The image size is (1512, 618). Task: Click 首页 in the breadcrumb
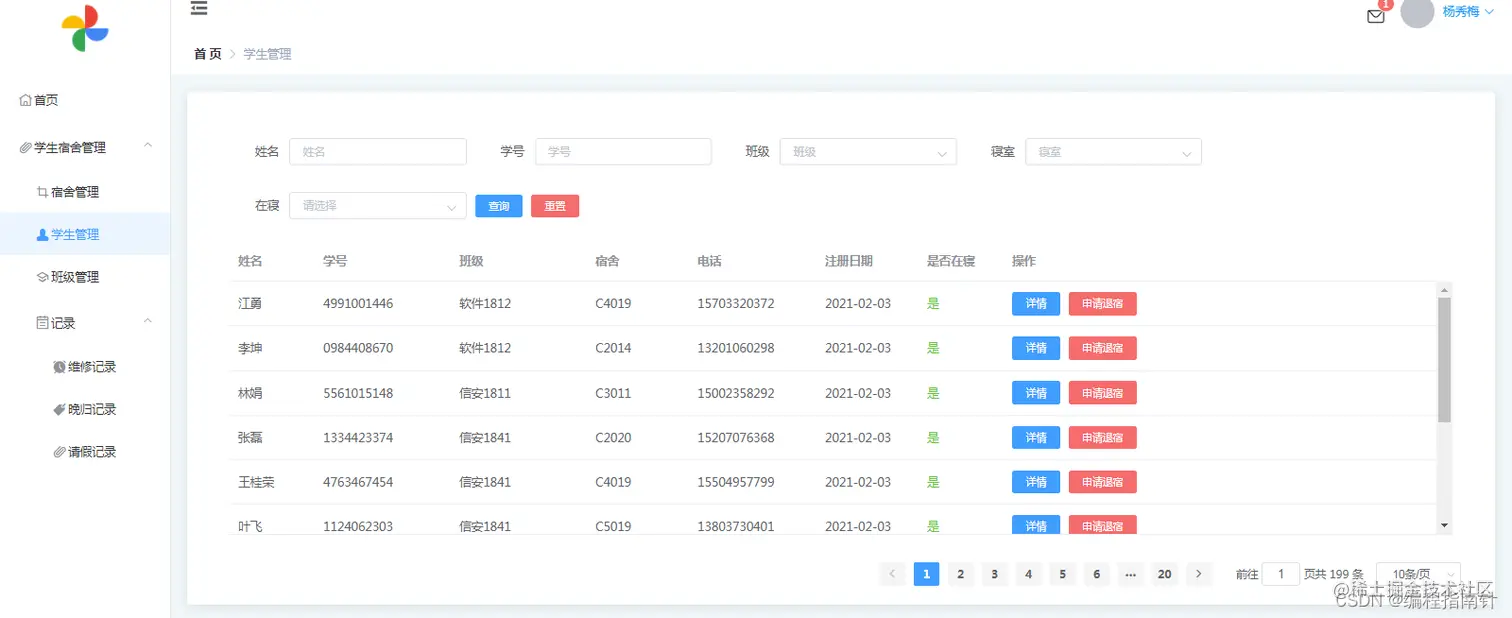[208, 54]
